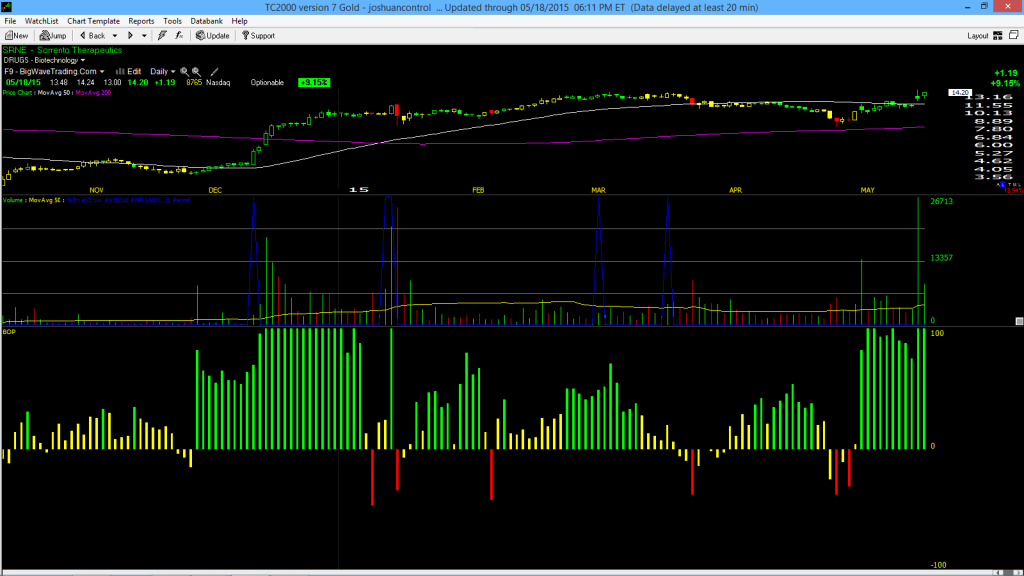
Task: Click the Edit chart button
Action: [x=129, y=72]
